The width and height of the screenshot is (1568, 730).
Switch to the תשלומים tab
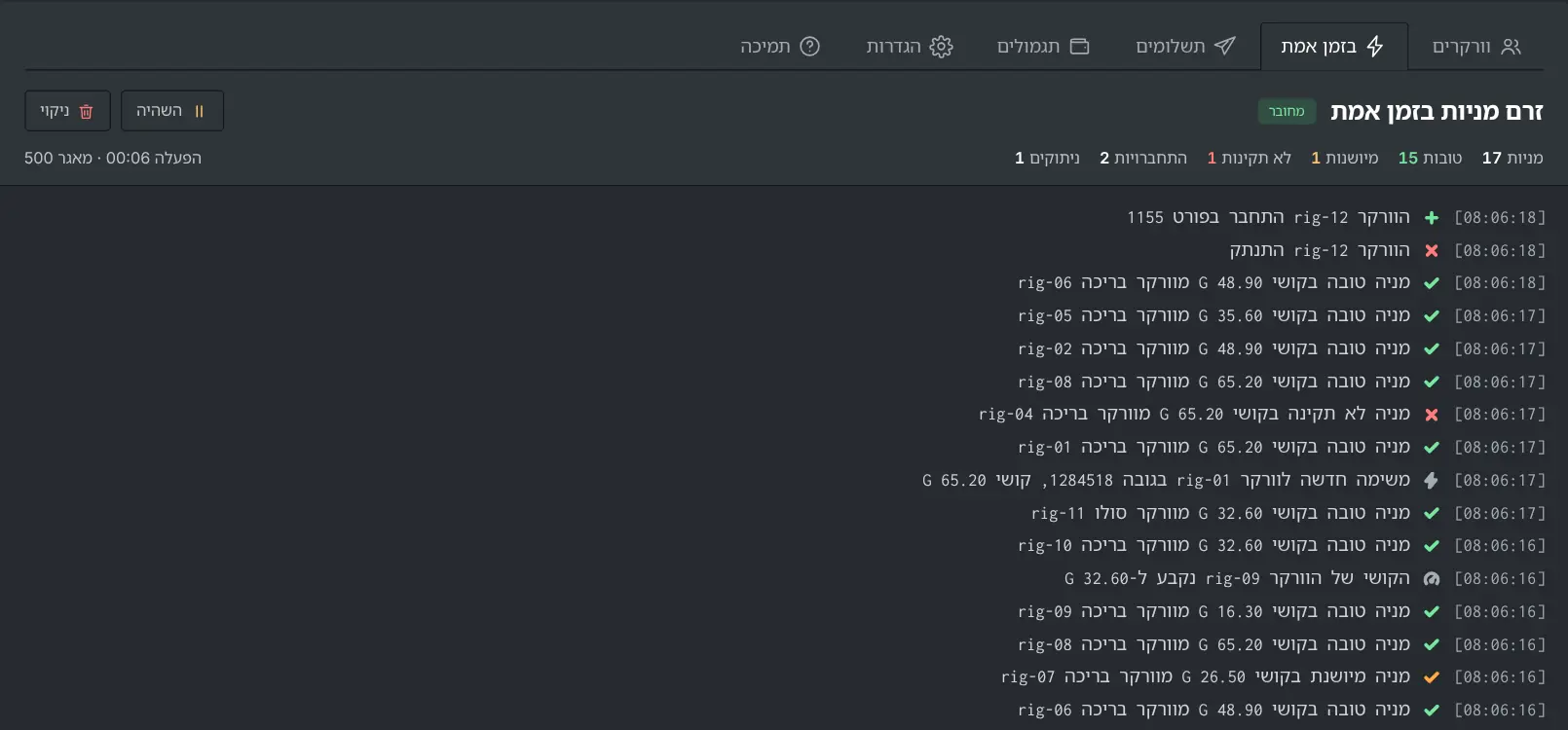coord(1185,47)
